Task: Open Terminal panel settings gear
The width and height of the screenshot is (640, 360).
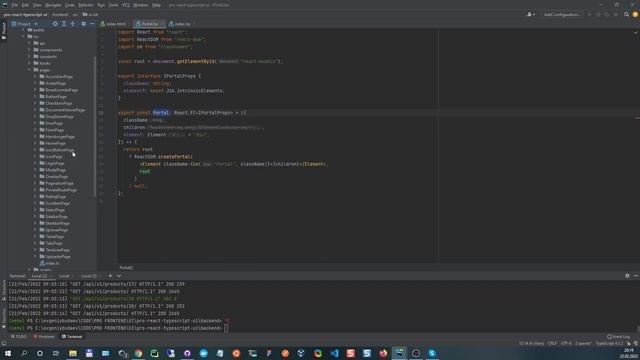Action: [x=627, y=276]
